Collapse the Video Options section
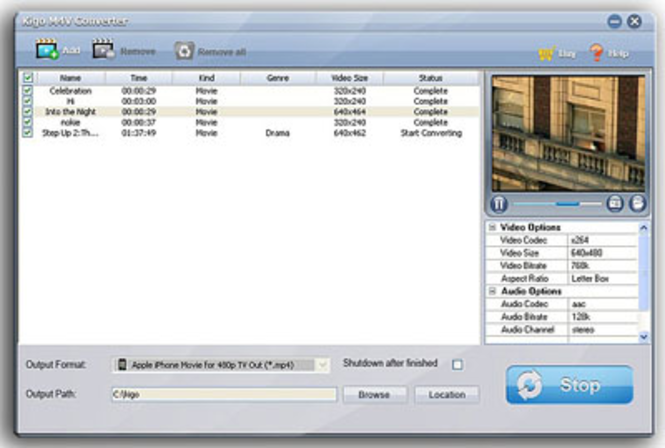The width and height of the screenshot is (665, 448). point(492,227)
